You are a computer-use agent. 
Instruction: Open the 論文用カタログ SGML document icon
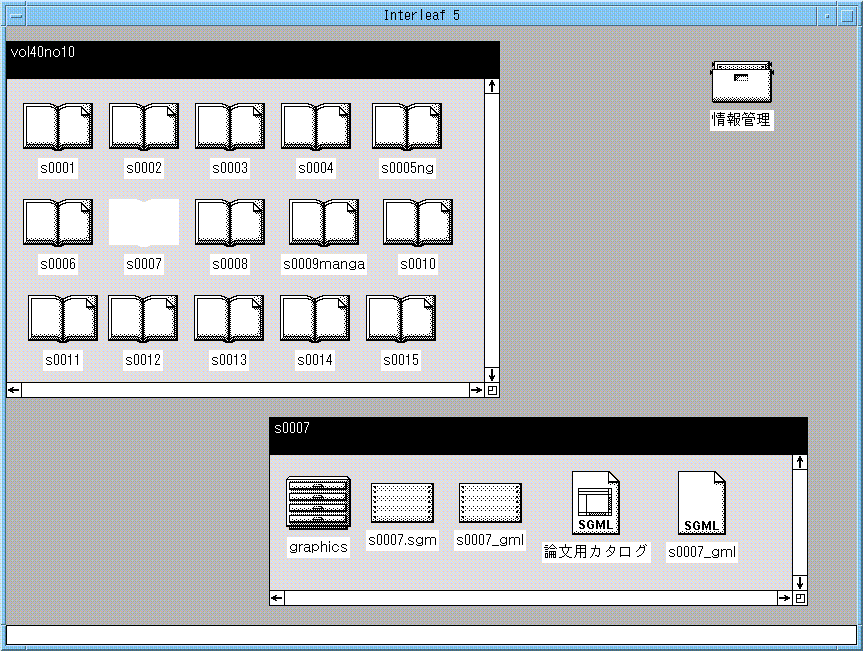click(x=596, y=503)
